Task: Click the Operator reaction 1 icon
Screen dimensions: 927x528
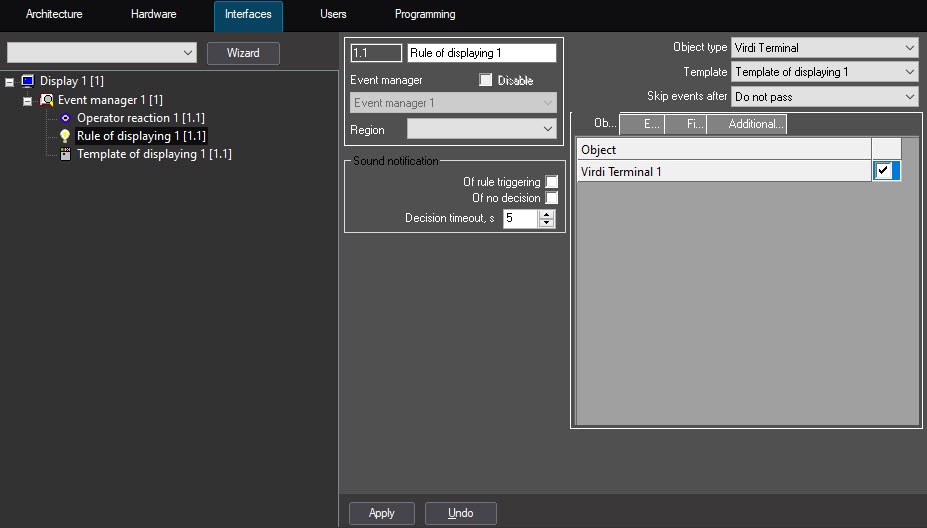Action: click(65, 118)
